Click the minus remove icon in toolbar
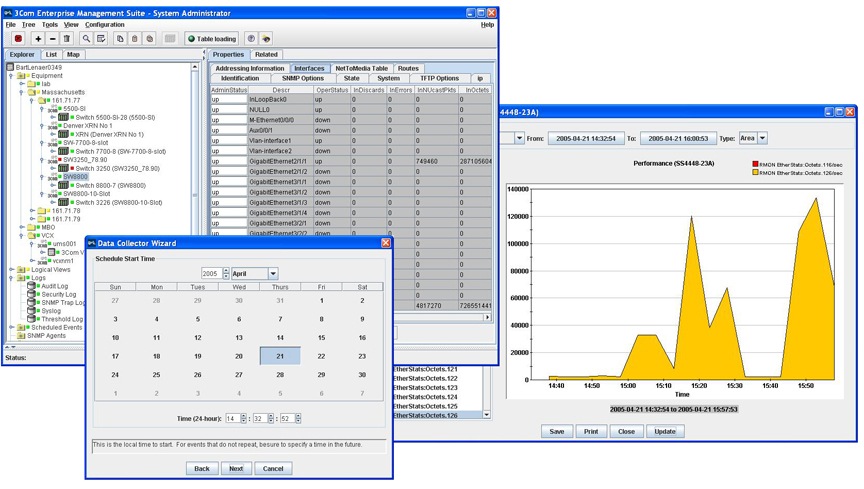864x489 pixels. (x=52, y=39)
